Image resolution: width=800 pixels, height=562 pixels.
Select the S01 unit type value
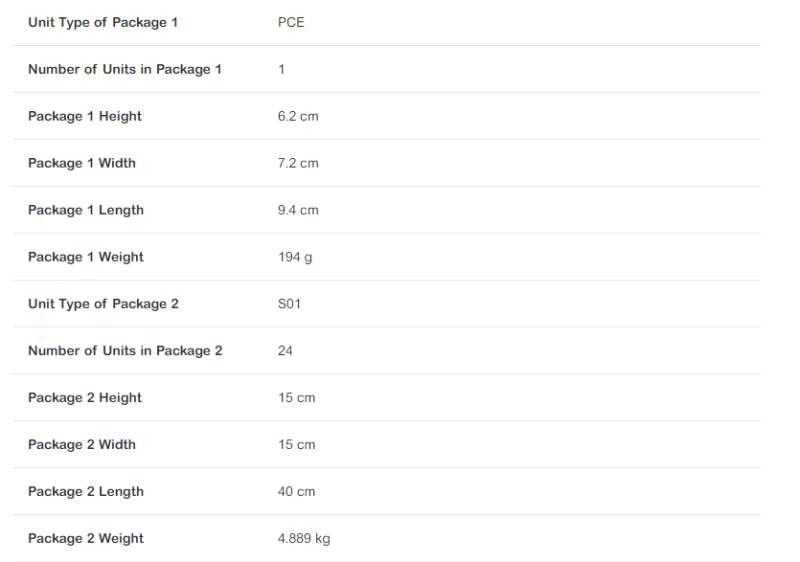tap(289, 304)
